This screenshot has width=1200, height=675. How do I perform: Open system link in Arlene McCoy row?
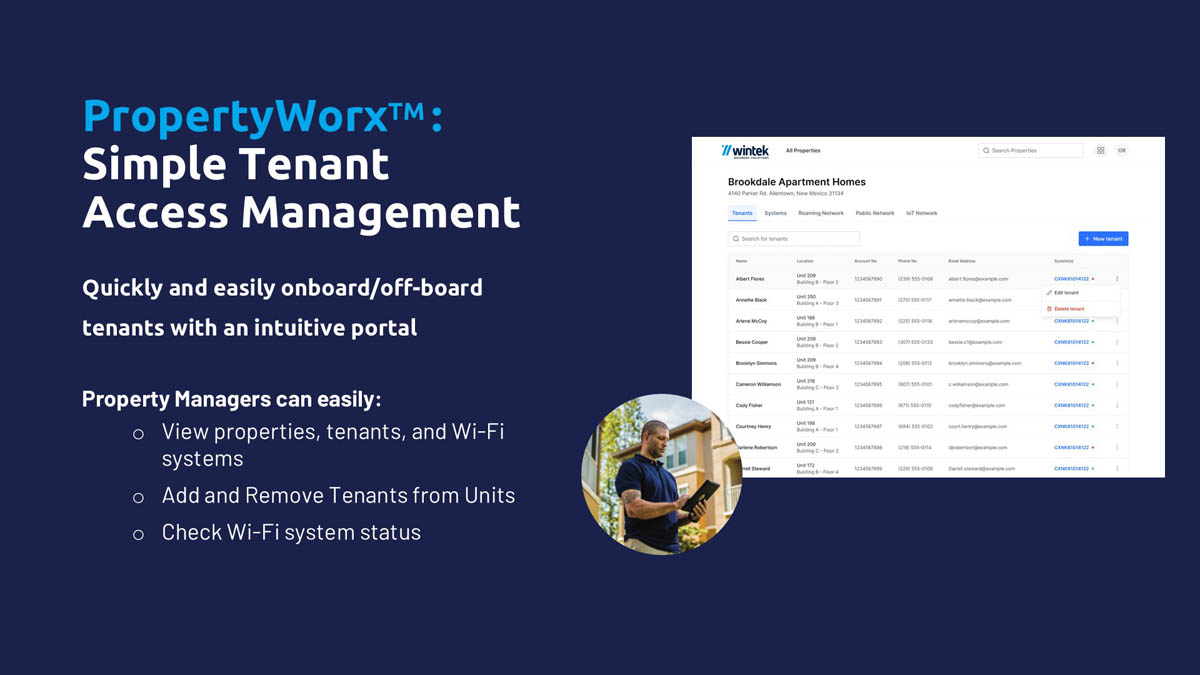pyautogui.click(x=1071, y=321)
